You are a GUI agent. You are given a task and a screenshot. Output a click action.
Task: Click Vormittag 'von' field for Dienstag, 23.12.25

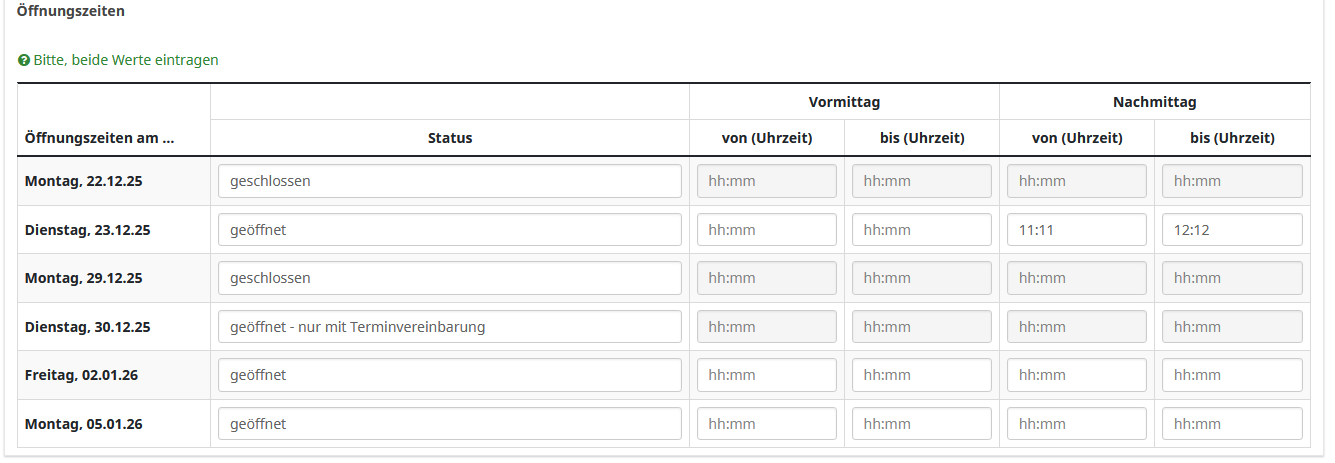tap(766, 230)
